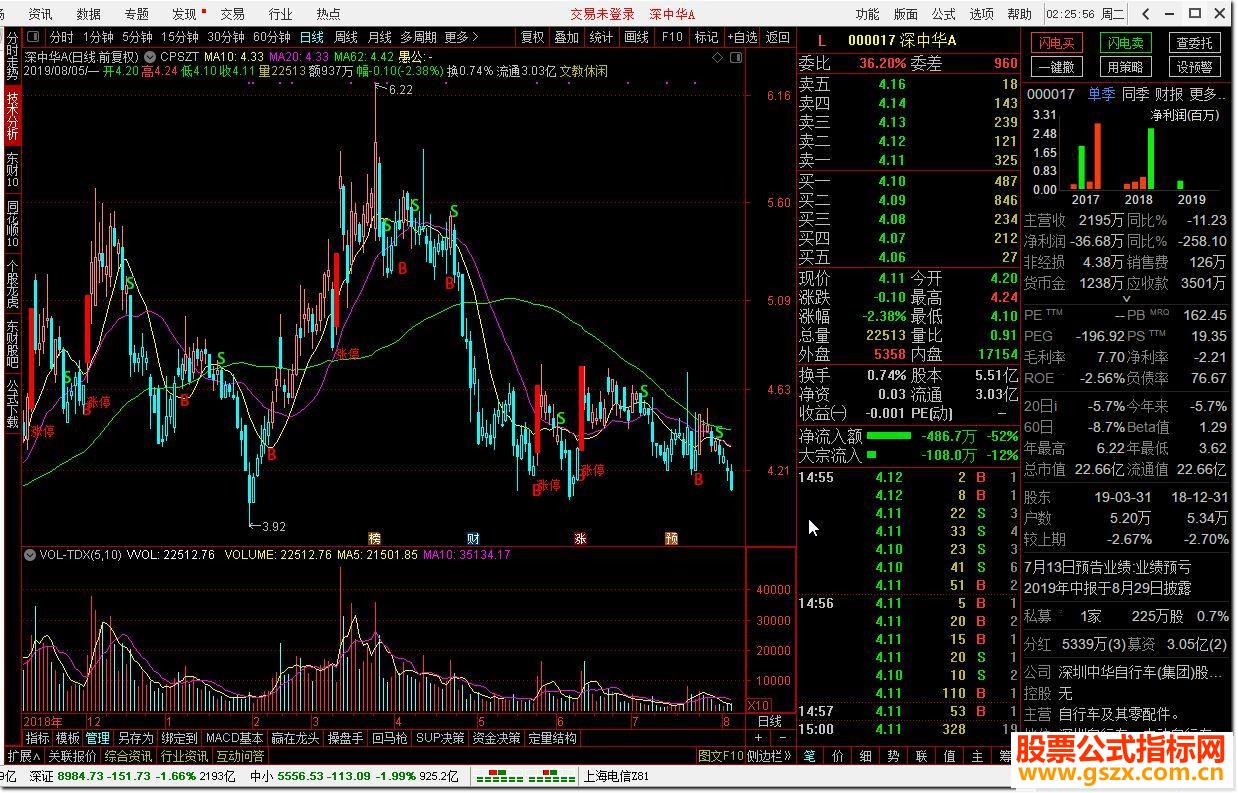
Task: Click the 交易未登录 login link
Action: [602, 14]
